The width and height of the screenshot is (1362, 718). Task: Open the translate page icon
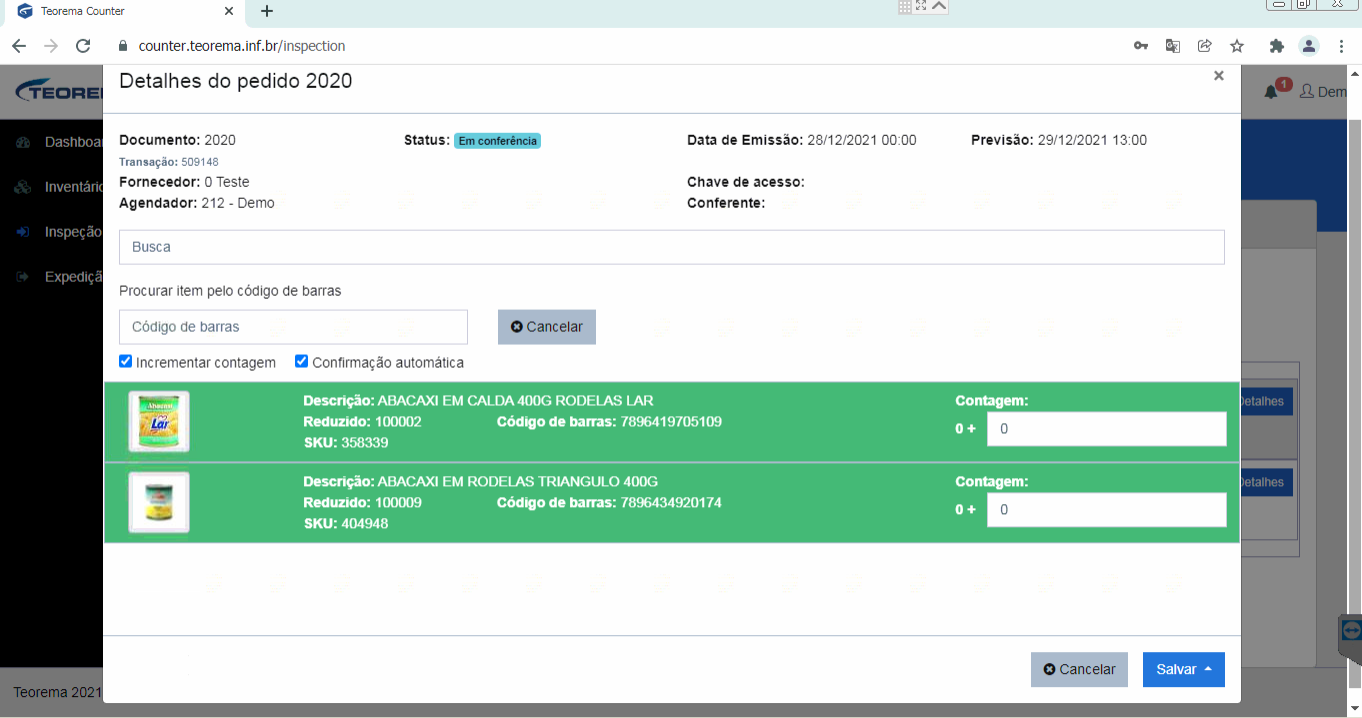click(1173, 46)
